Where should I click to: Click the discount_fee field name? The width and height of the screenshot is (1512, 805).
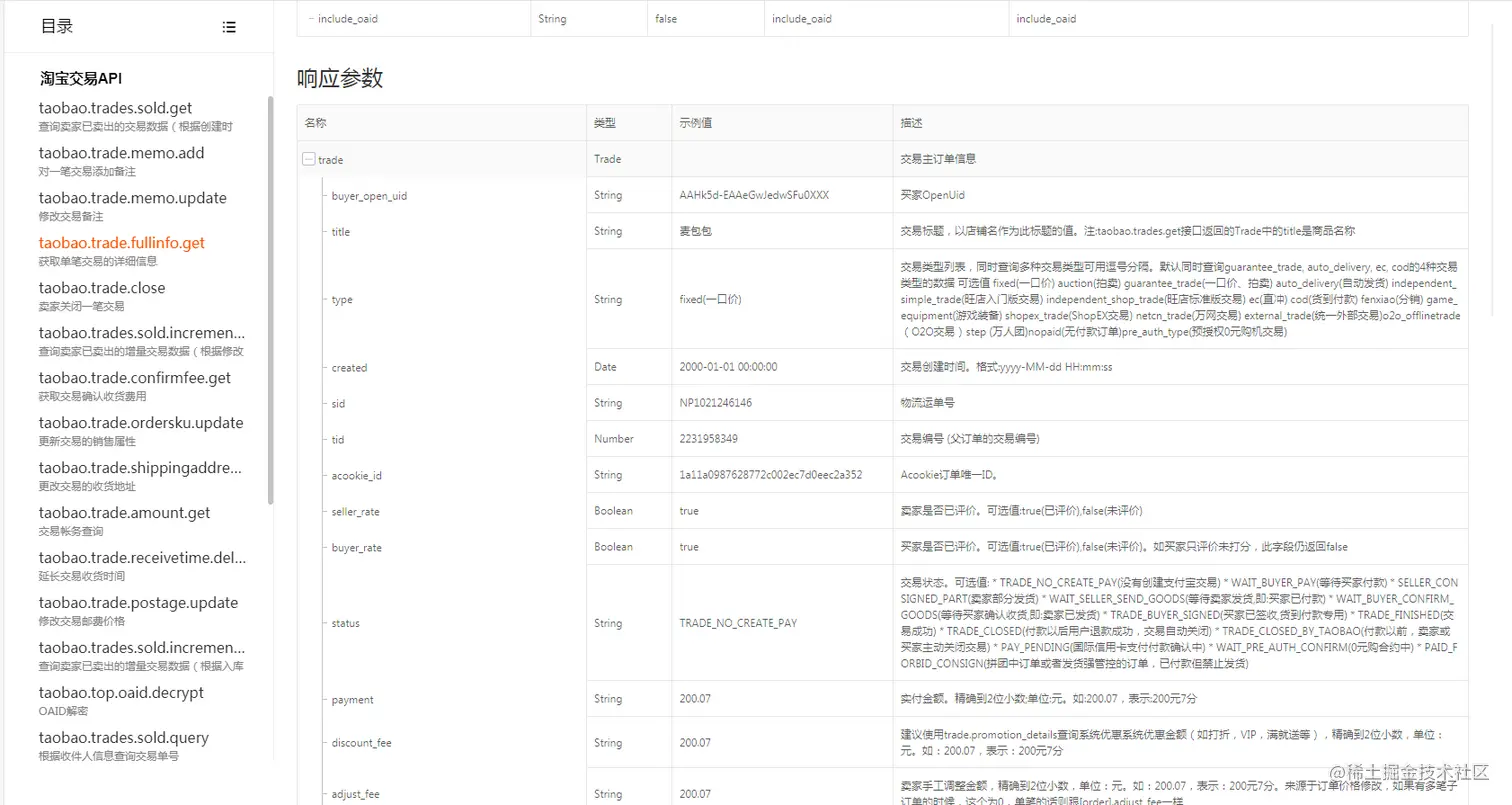click(x=361, y=743)
